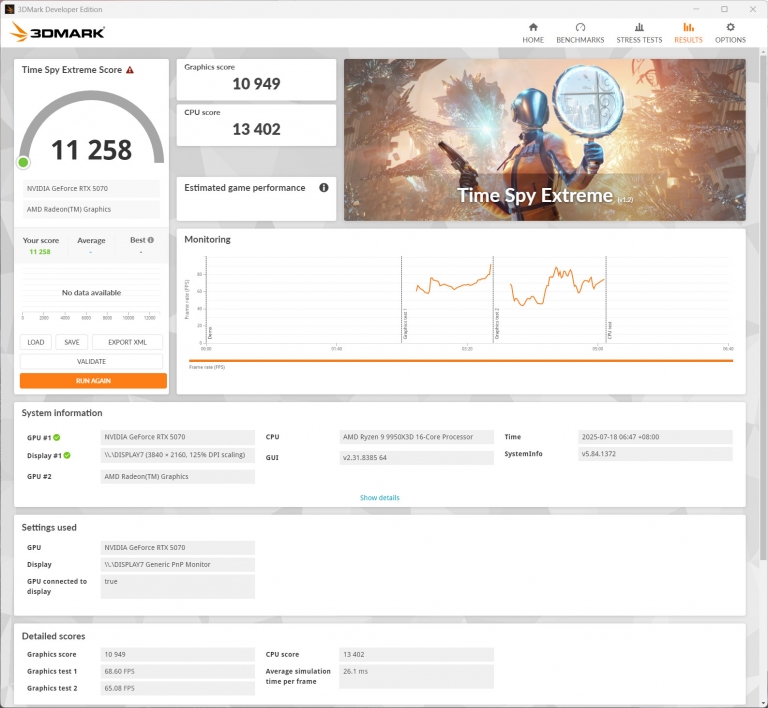
Task: Click the SAVE button
Action: click(72, 342)
